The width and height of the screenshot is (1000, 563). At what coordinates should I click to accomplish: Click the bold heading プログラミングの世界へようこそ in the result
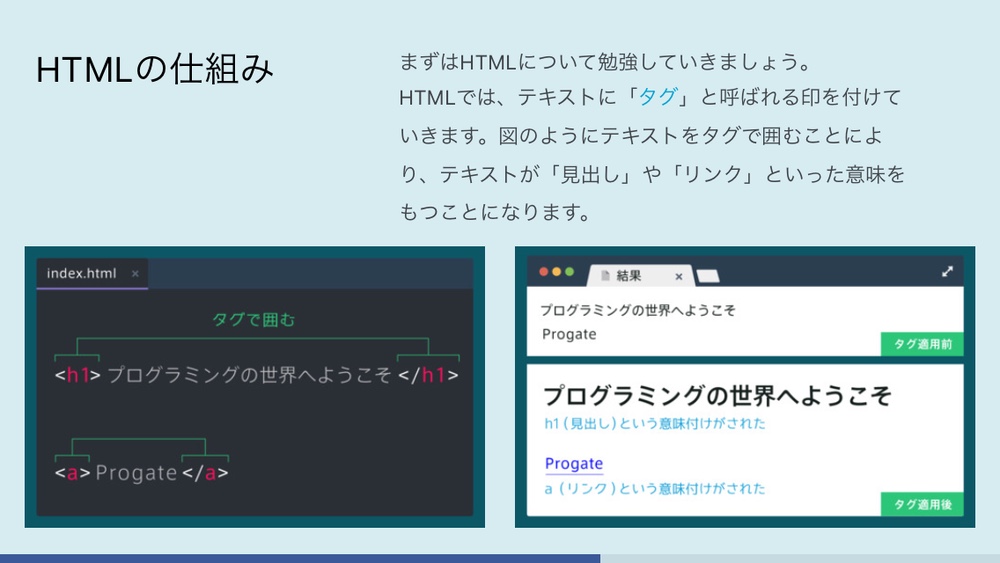tap(717, 394)
